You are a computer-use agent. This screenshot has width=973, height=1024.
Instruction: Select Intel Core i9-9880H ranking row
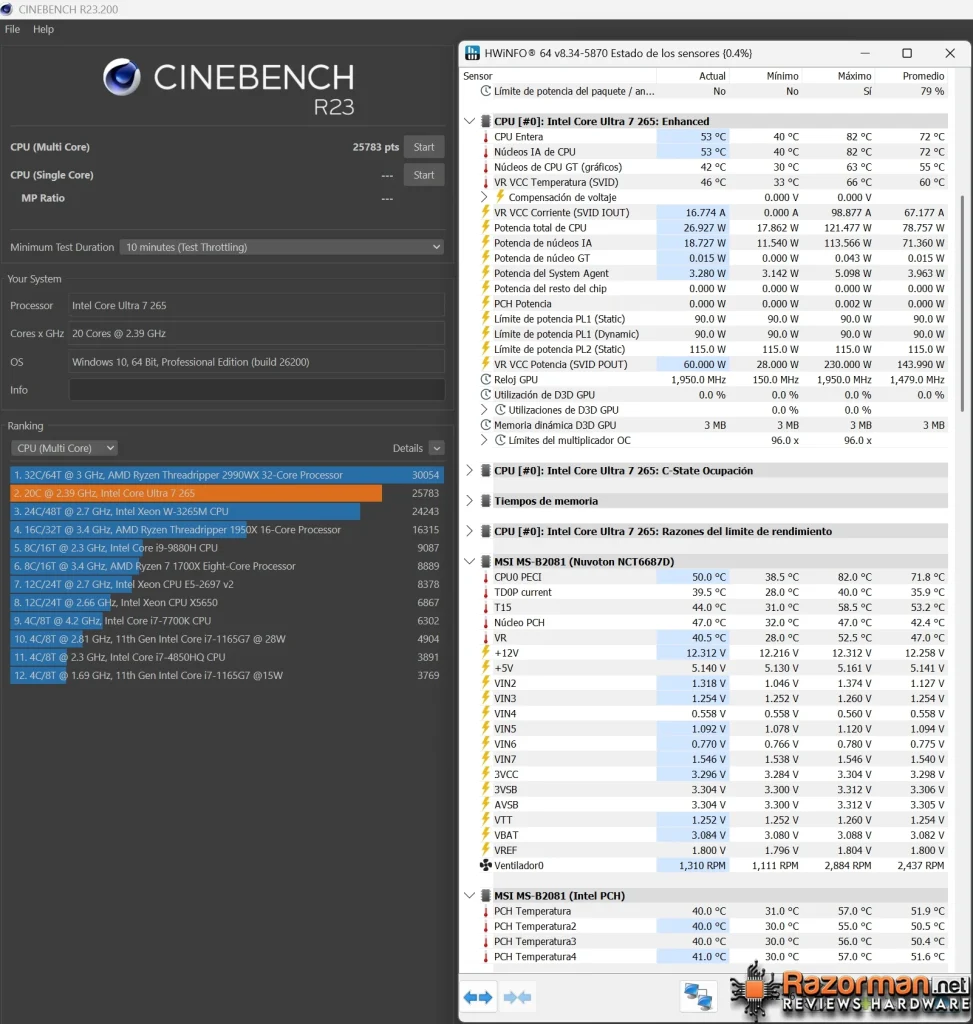point(227,548)
